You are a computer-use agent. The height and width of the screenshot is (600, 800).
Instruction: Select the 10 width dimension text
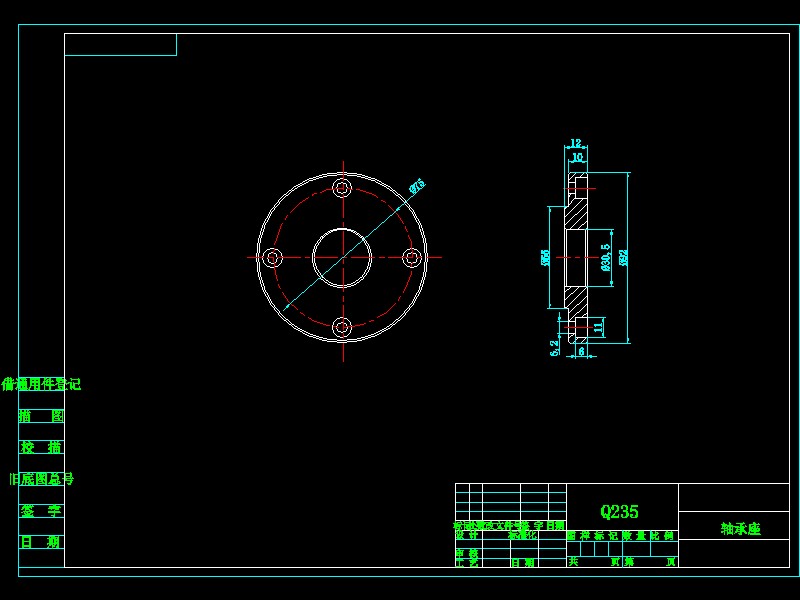pos(577,157)
